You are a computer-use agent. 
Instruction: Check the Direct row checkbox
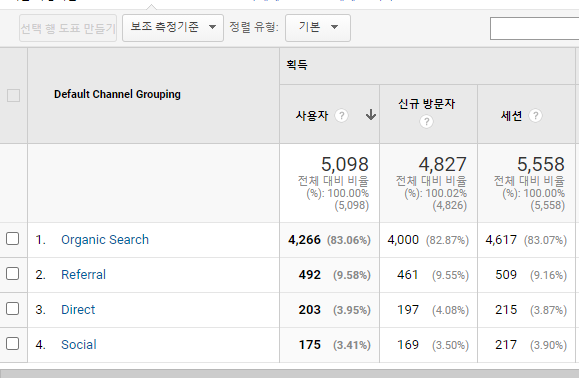click(x=13, y=308)
